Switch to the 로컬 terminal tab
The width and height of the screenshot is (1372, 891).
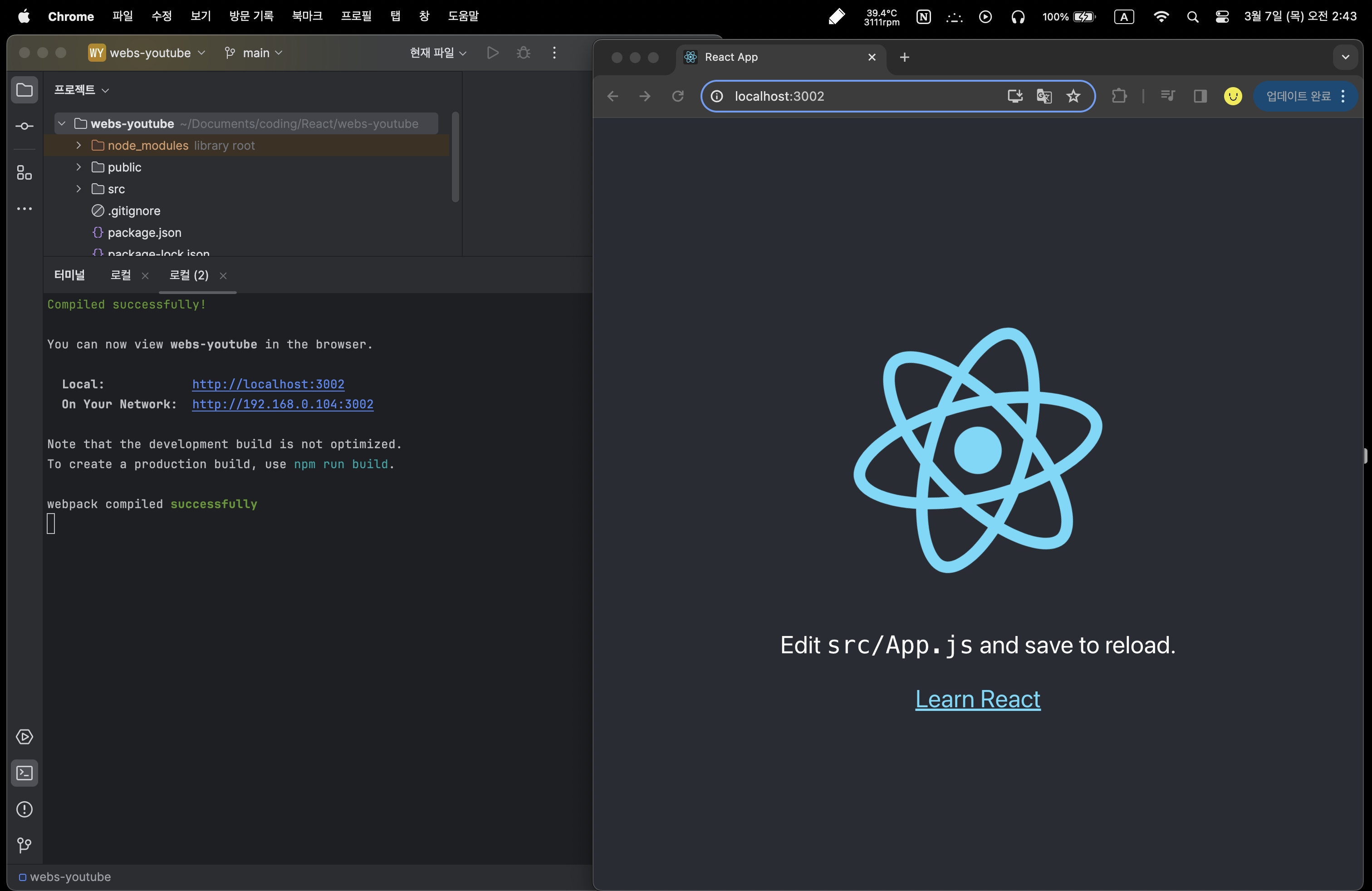click(x=121, y=275)
